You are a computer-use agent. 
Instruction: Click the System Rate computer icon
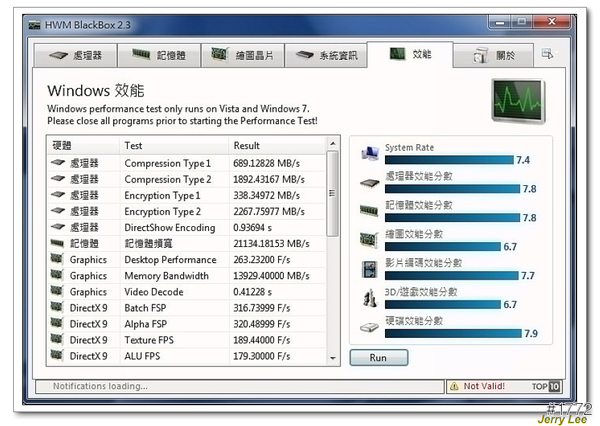(x=369, y=154)
